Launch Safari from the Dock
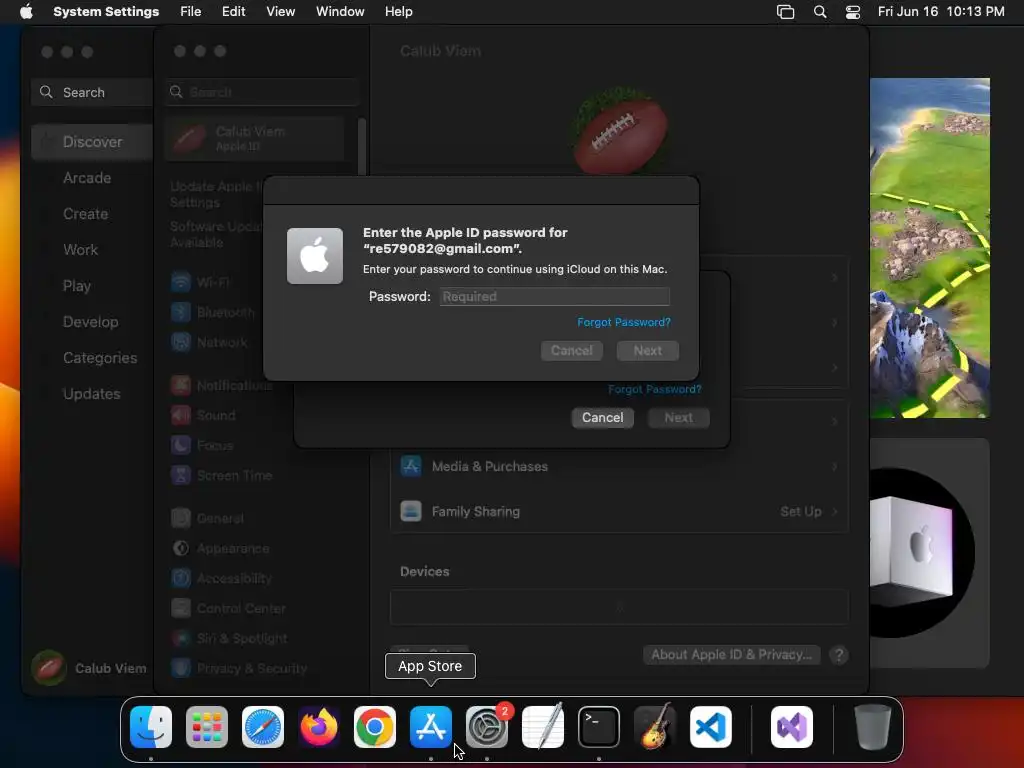Image resolution: width=1024 pixels, height=768 pixels. (x=263, y=727)
